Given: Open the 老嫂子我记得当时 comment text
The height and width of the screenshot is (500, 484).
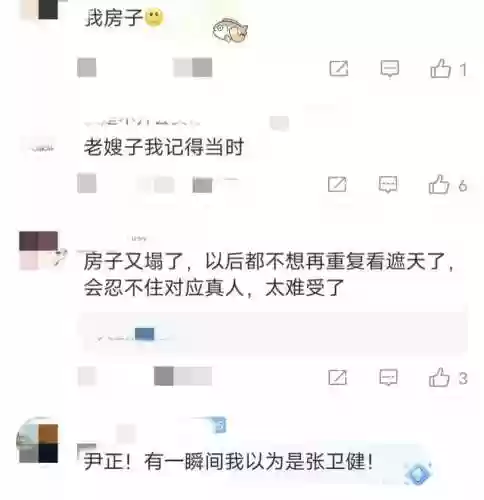Looking at the screenshot, I should [164, 147].
